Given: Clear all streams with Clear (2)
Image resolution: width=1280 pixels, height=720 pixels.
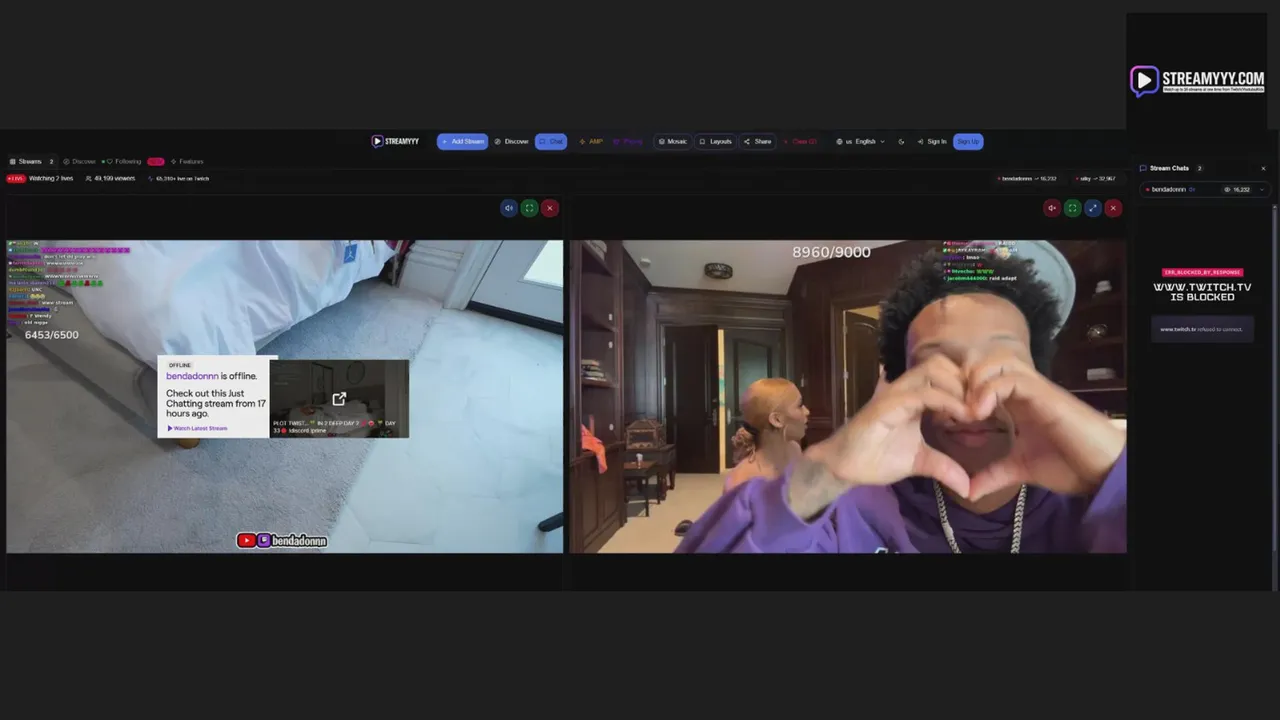Looking at the screenshot, I should (x=800, y=141).
